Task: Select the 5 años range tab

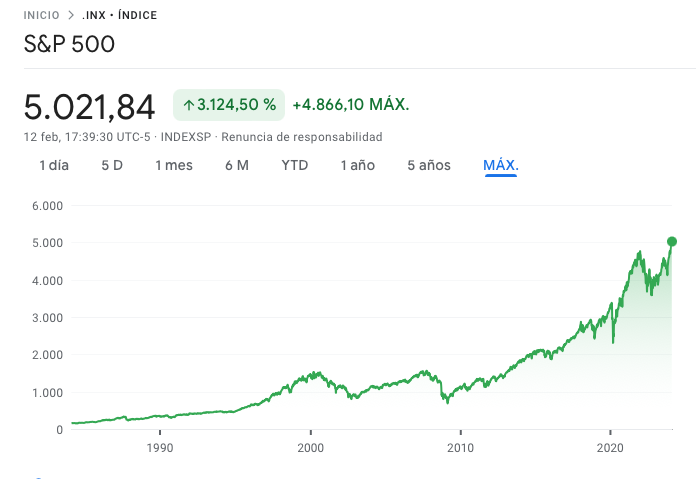Action: [429, 165]
